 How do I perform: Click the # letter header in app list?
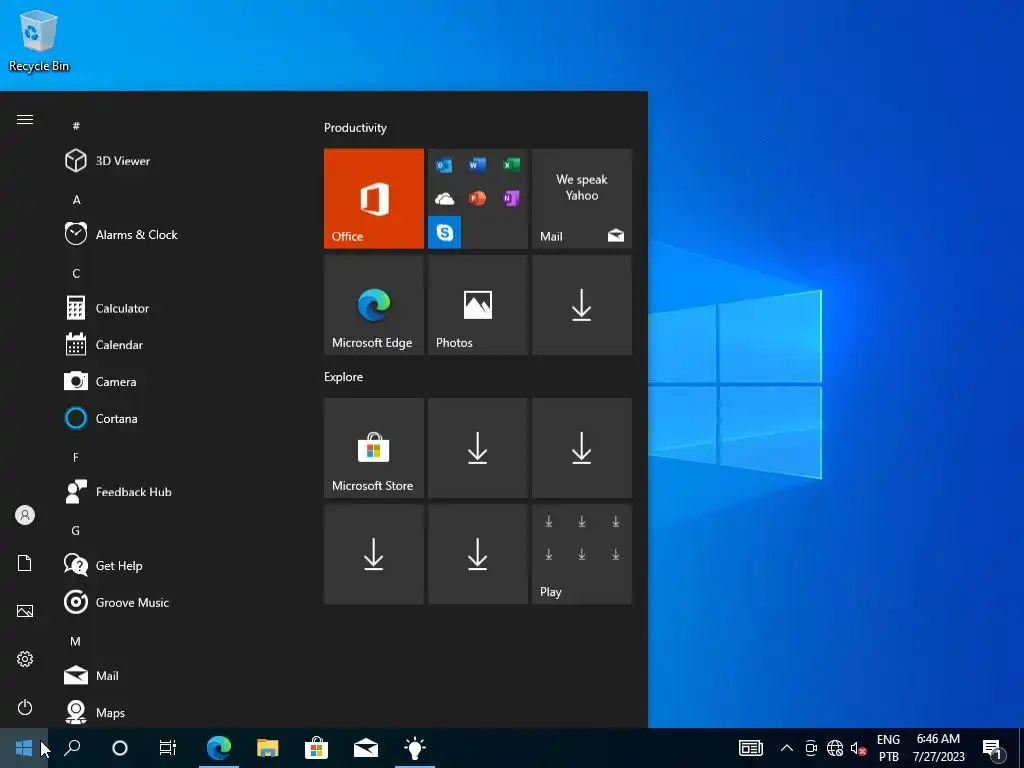[x=76, y=126]
